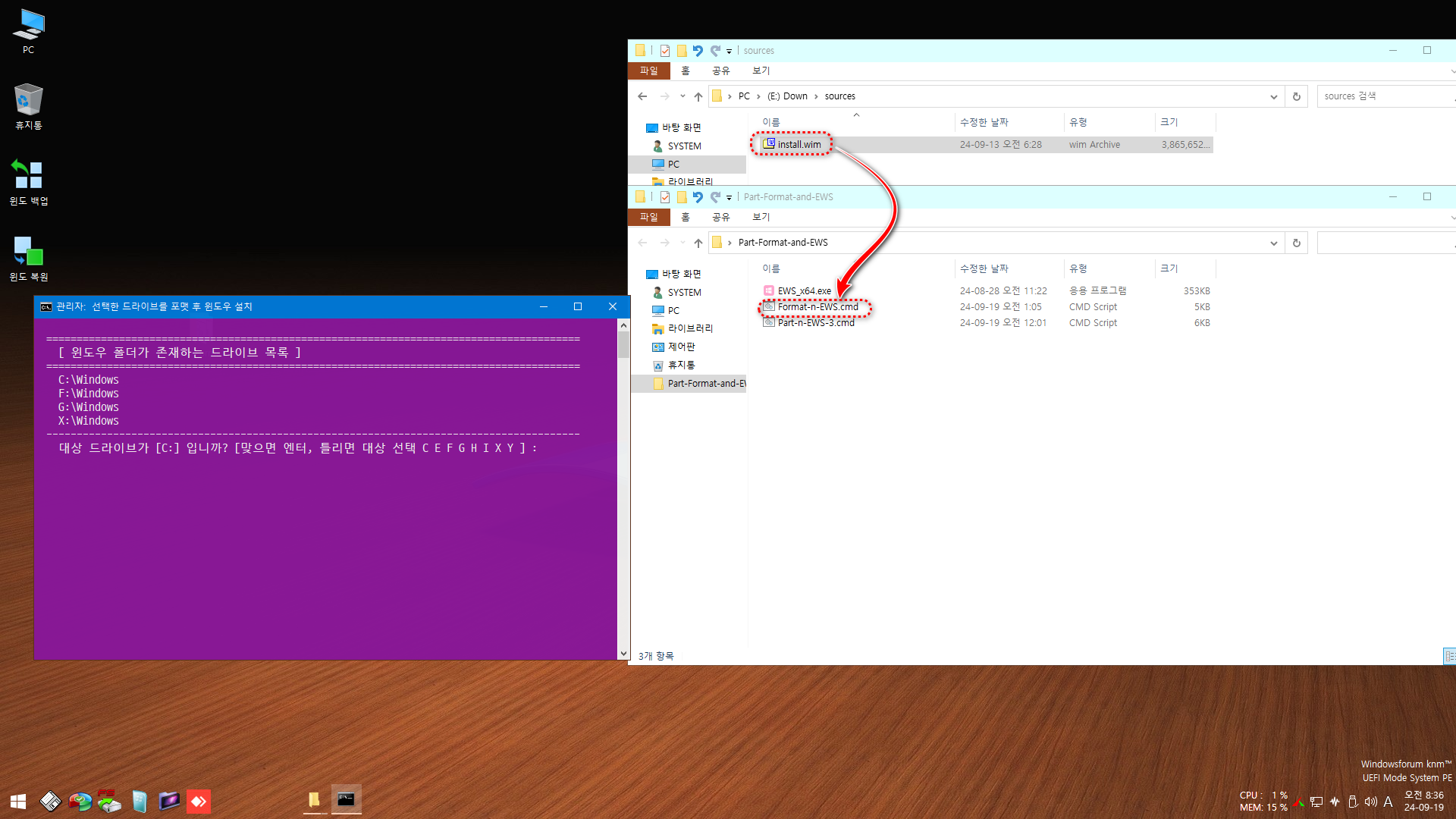Expand address bar dropdown in Part-Format-and-EWS window
1456x819 pixels.
pyautogui.click(x=1274, y=243)
